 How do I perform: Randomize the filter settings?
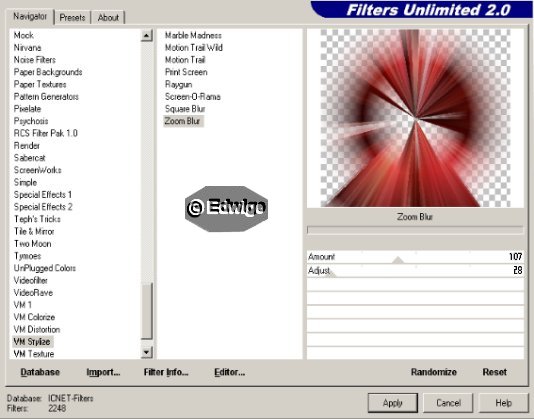pos(434,372)
